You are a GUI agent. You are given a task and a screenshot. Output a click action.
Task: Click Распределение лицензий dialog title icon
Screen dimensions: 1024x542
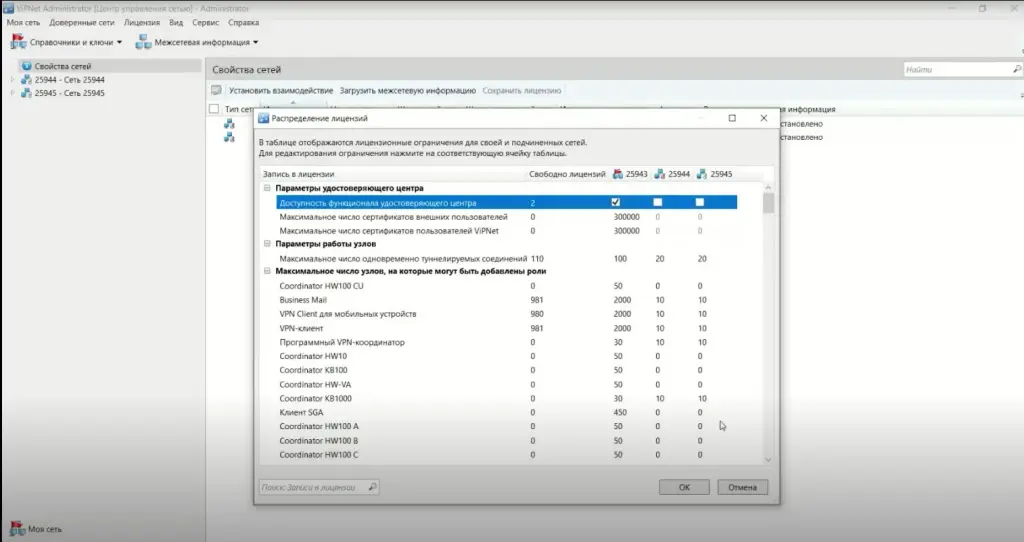tap(263, 118)
